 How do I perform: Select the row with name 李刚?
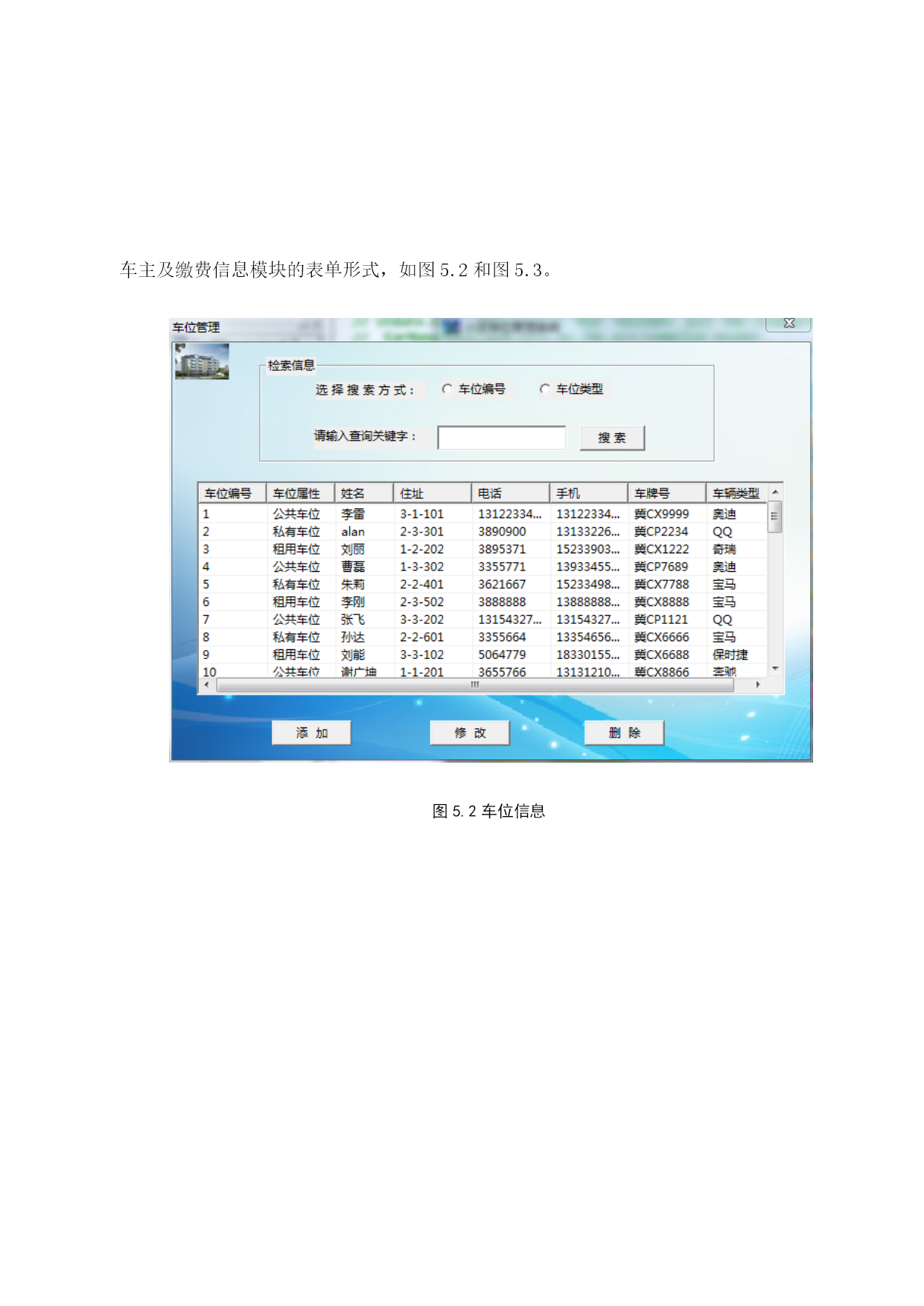[x=482, y=602]
